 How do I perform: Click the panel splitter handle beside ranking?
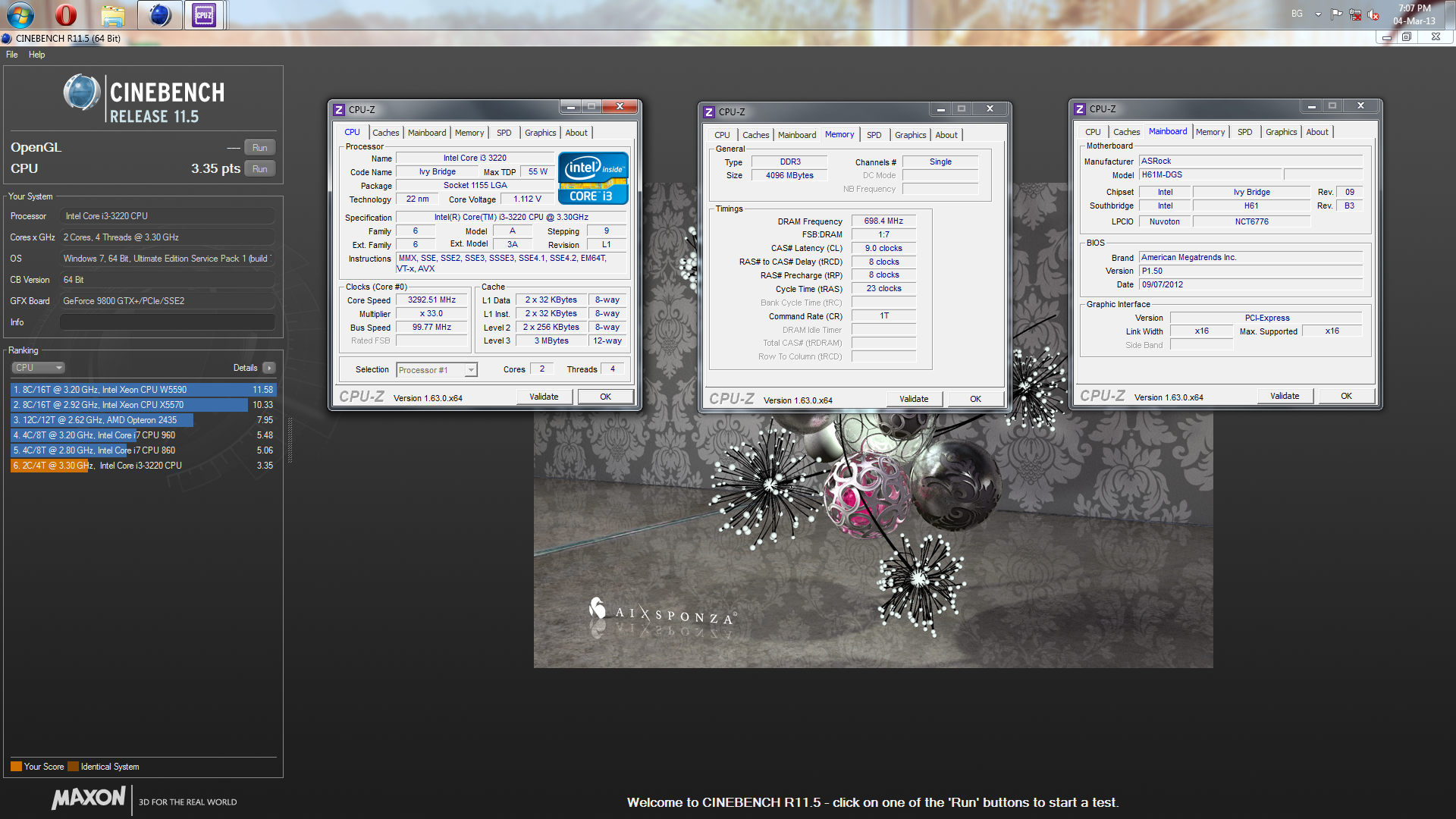point(290,440)
